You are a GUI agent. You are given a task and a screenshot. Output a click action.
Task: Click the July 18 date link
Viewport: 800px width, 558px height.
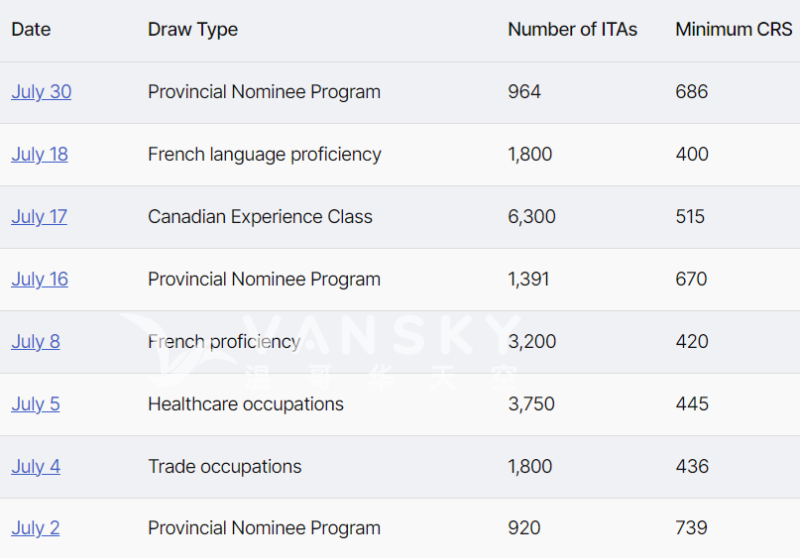click(40, 154)
